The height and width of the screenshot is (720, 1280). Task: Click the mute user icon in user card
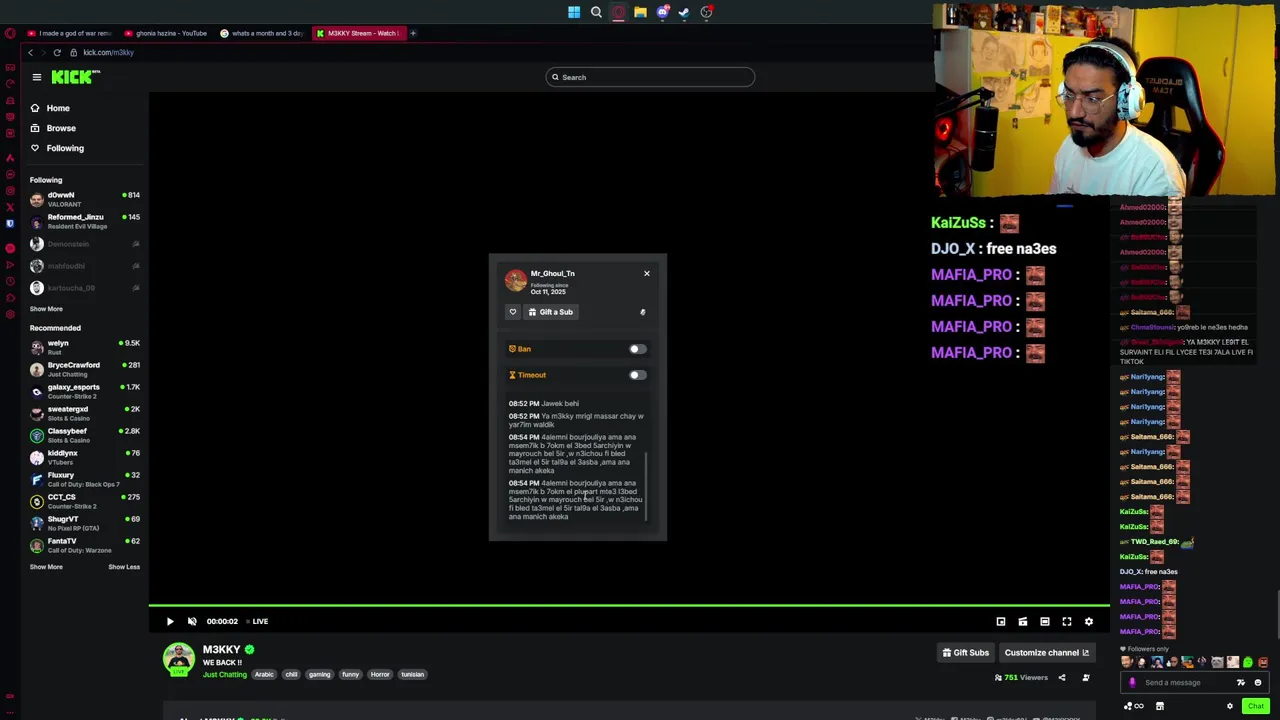click(642, 312)
